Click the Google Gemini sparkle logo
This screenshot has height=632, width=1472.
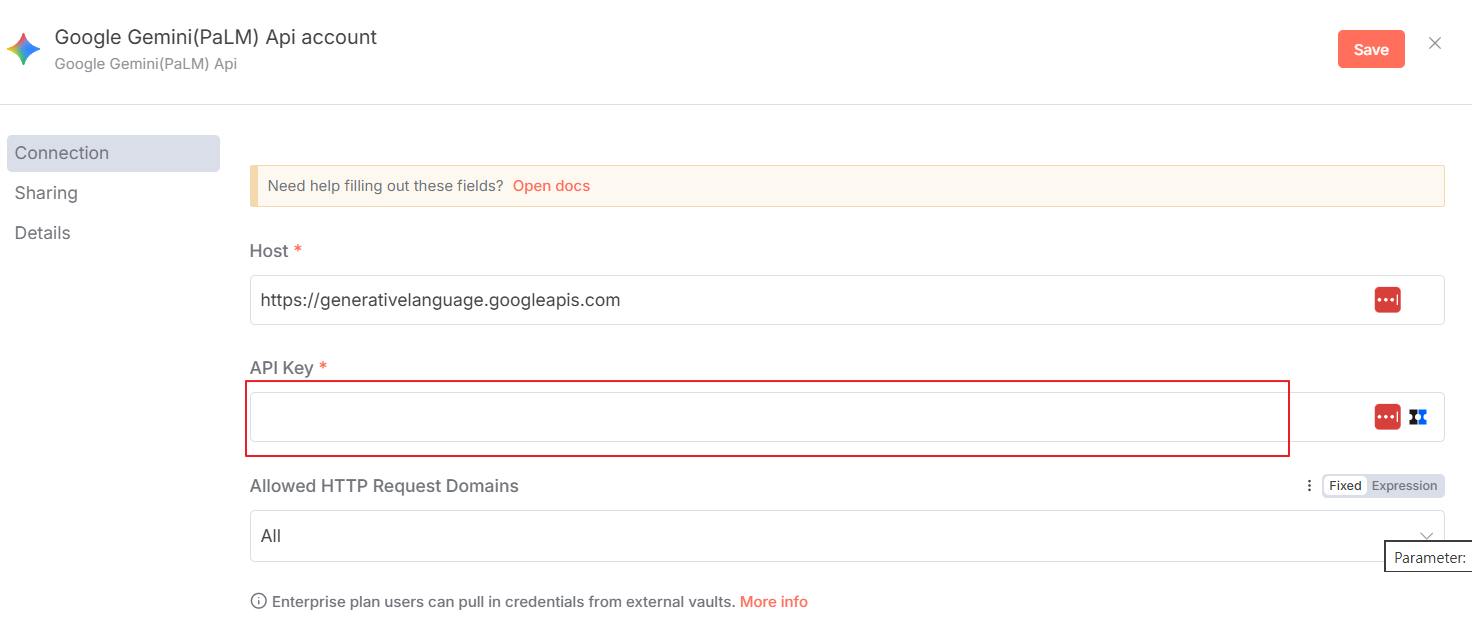click(x=23, y=49)
